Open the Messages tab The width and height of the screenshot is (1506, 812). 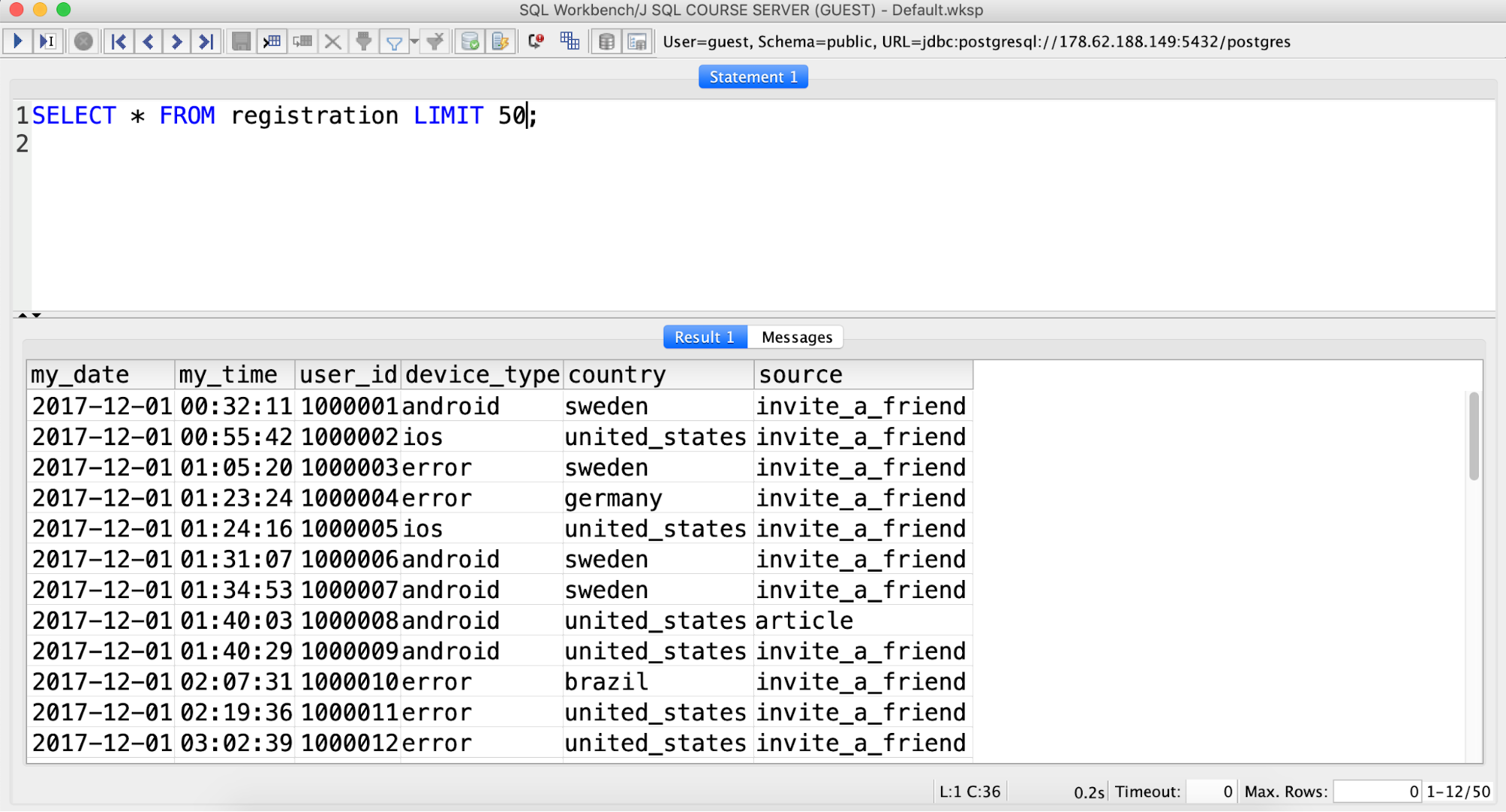[796, 337]
